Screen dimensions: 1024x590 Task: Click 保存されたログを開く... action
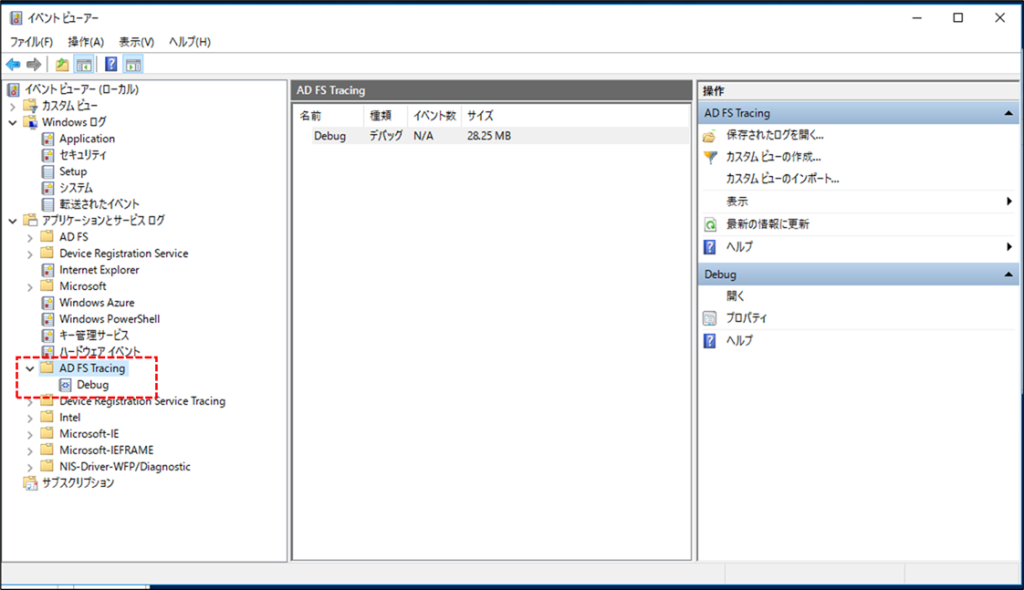tap(775, 135)
